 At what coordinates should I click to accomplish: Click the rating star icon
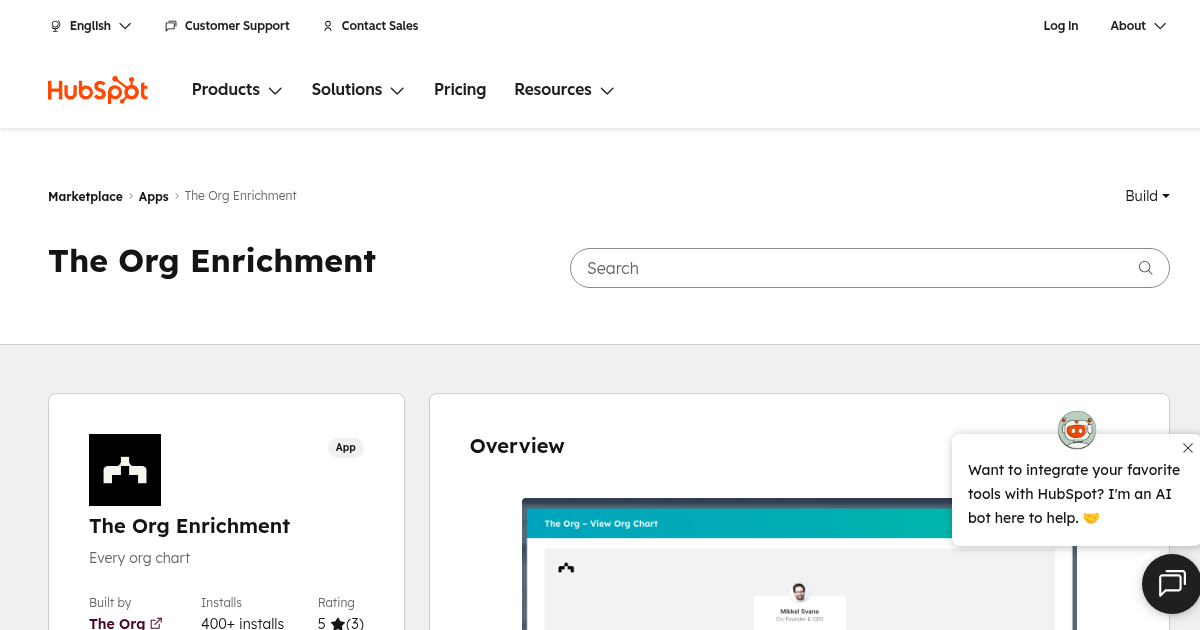[338, 623]
